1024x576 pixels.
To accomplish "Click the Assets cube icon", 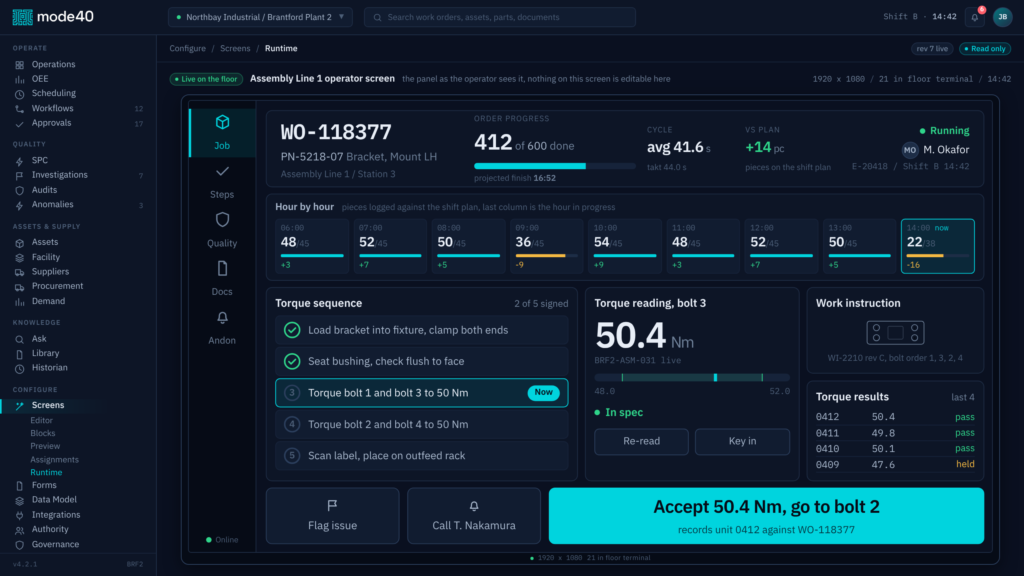I will (20, 242).
